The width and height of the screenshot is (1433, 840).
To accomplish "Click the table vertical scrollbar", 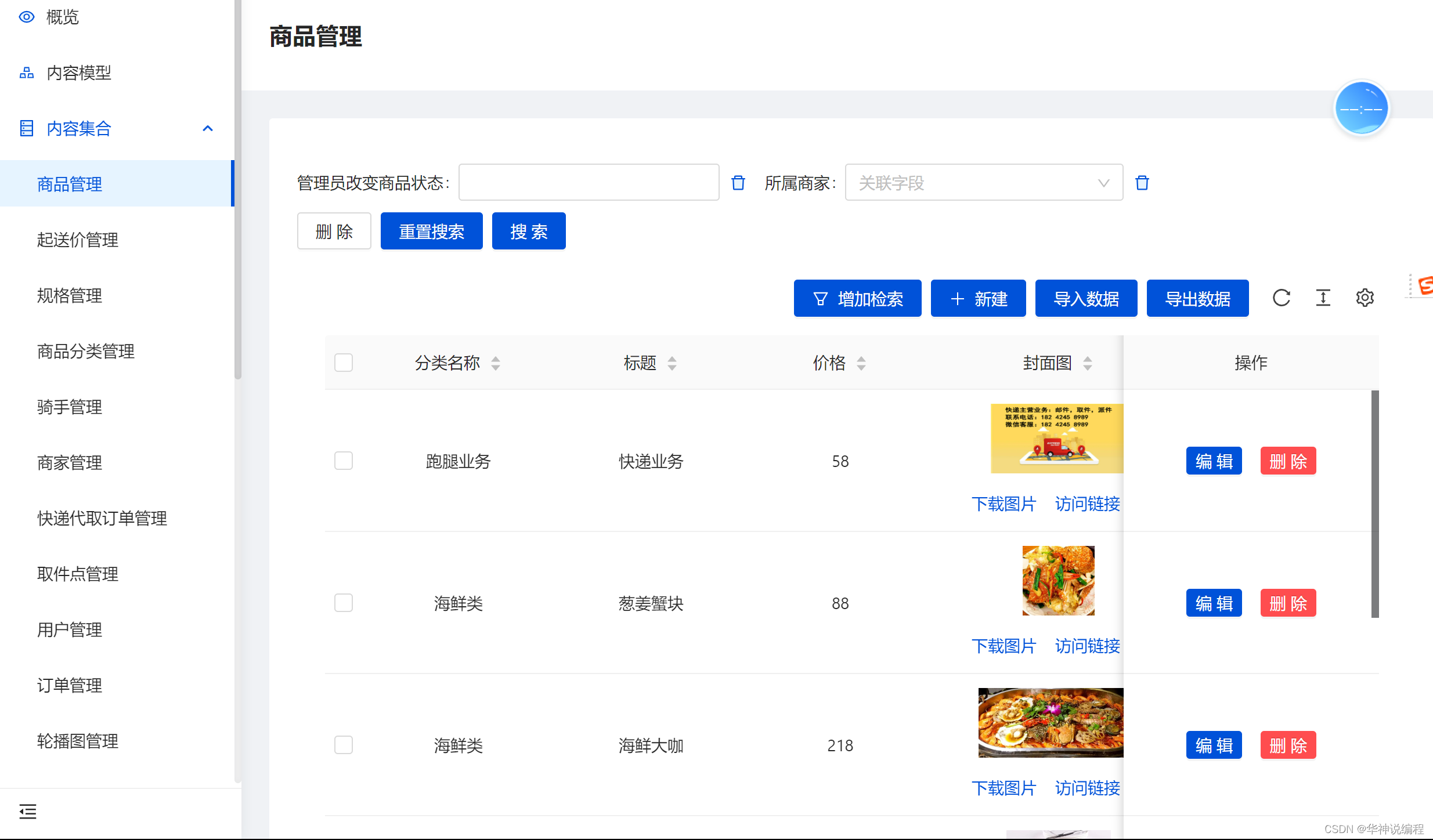I will (x=1374, y=504).
